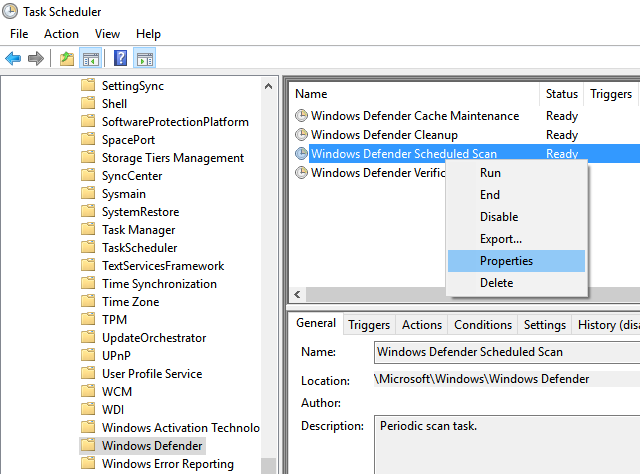Sort by the Triggers column header
640x474 pixels.
[611, 94]
